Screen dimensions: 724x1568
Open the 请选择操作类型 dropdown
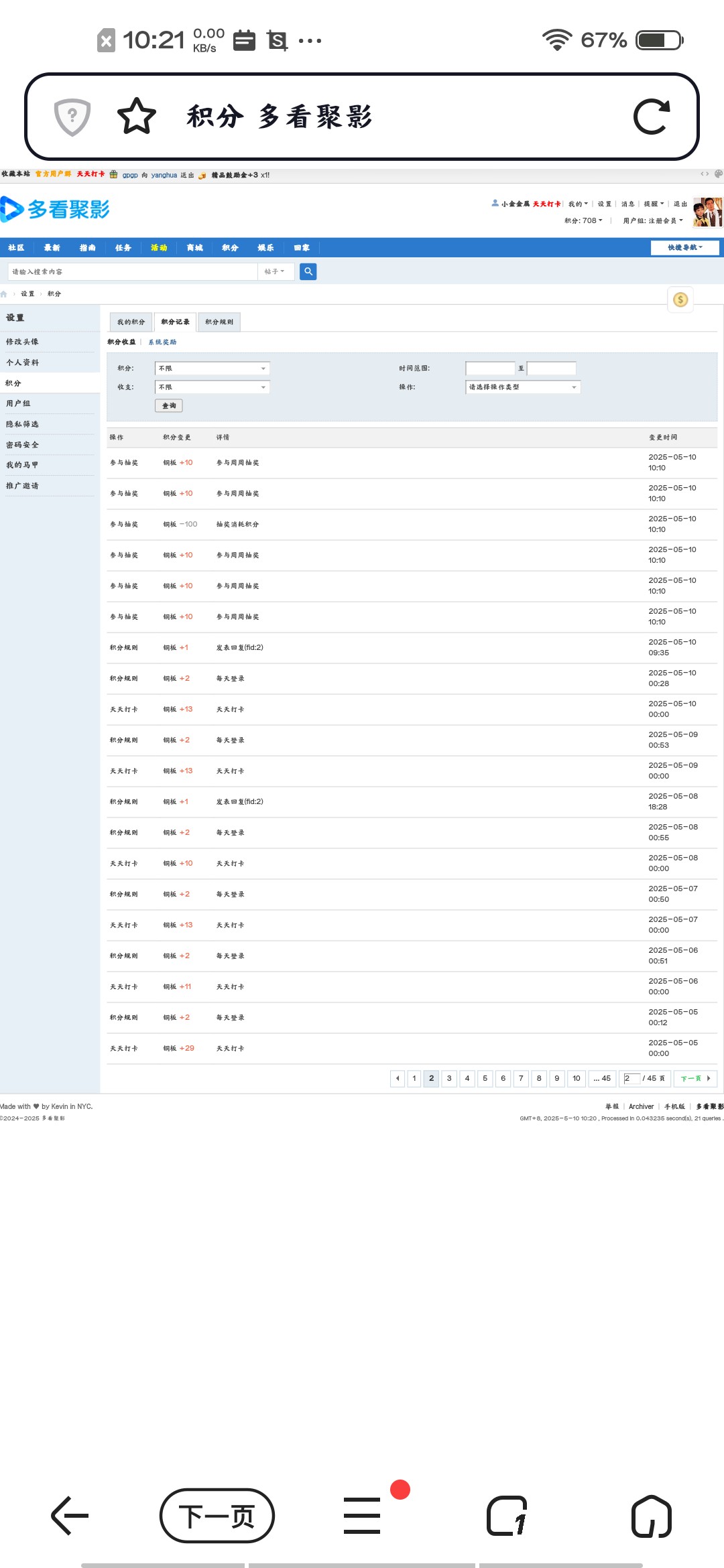click(x=523, y=387)
